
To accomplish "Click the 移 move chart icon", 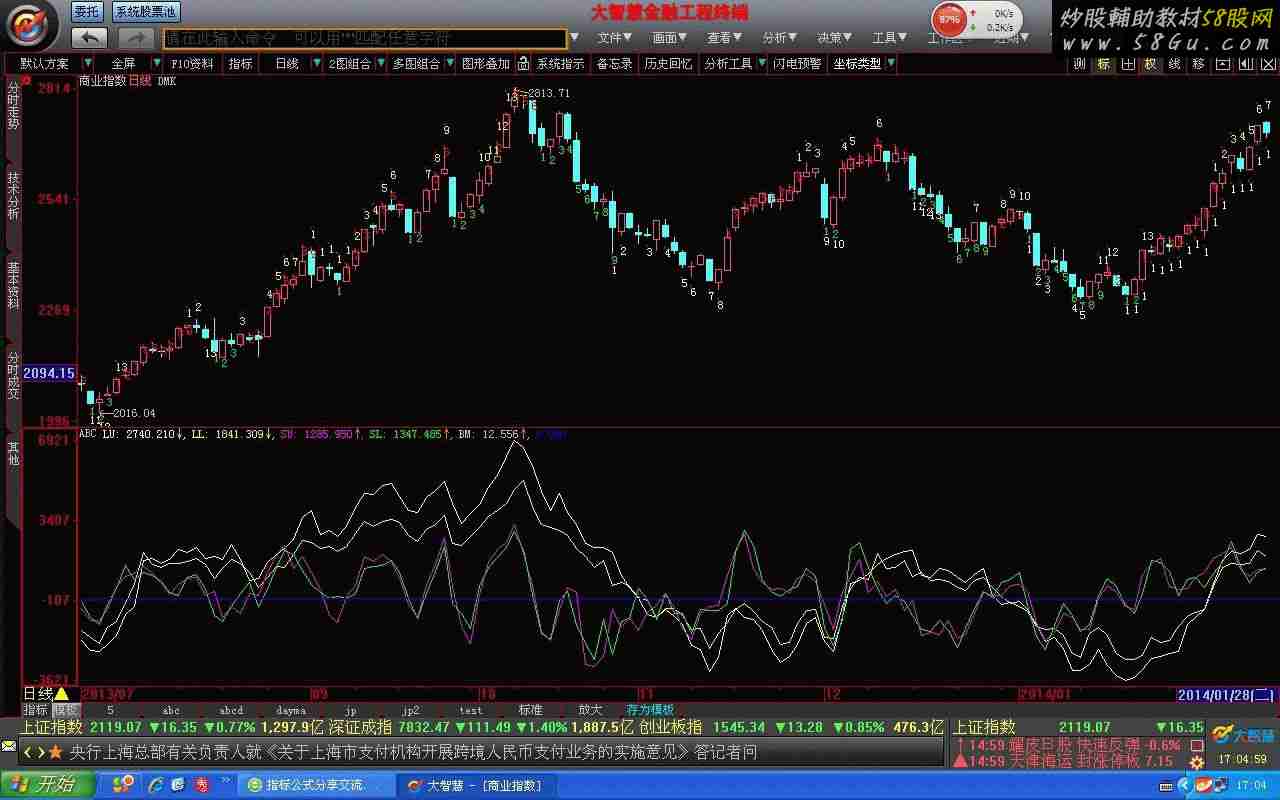I will coord(1198,64).
